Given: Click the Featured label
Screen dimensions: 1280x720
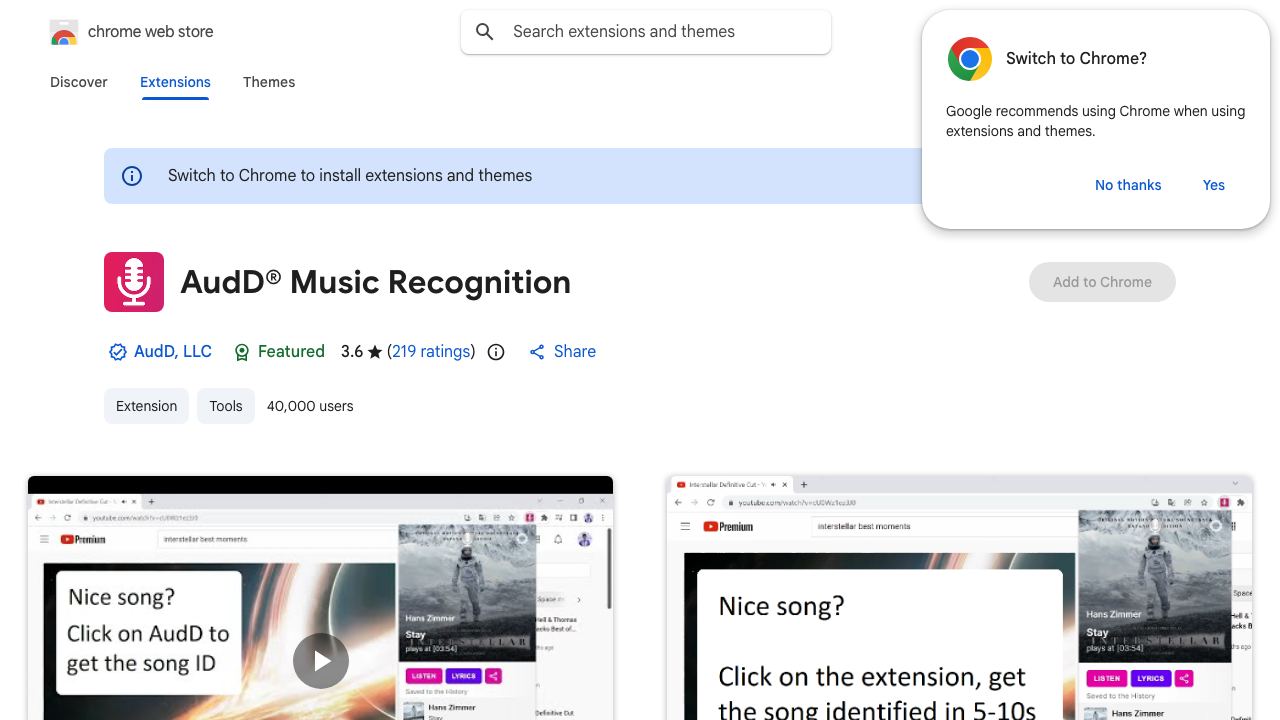Looking at the screenshot, I should pyautogui.click(x=291, y=352).
